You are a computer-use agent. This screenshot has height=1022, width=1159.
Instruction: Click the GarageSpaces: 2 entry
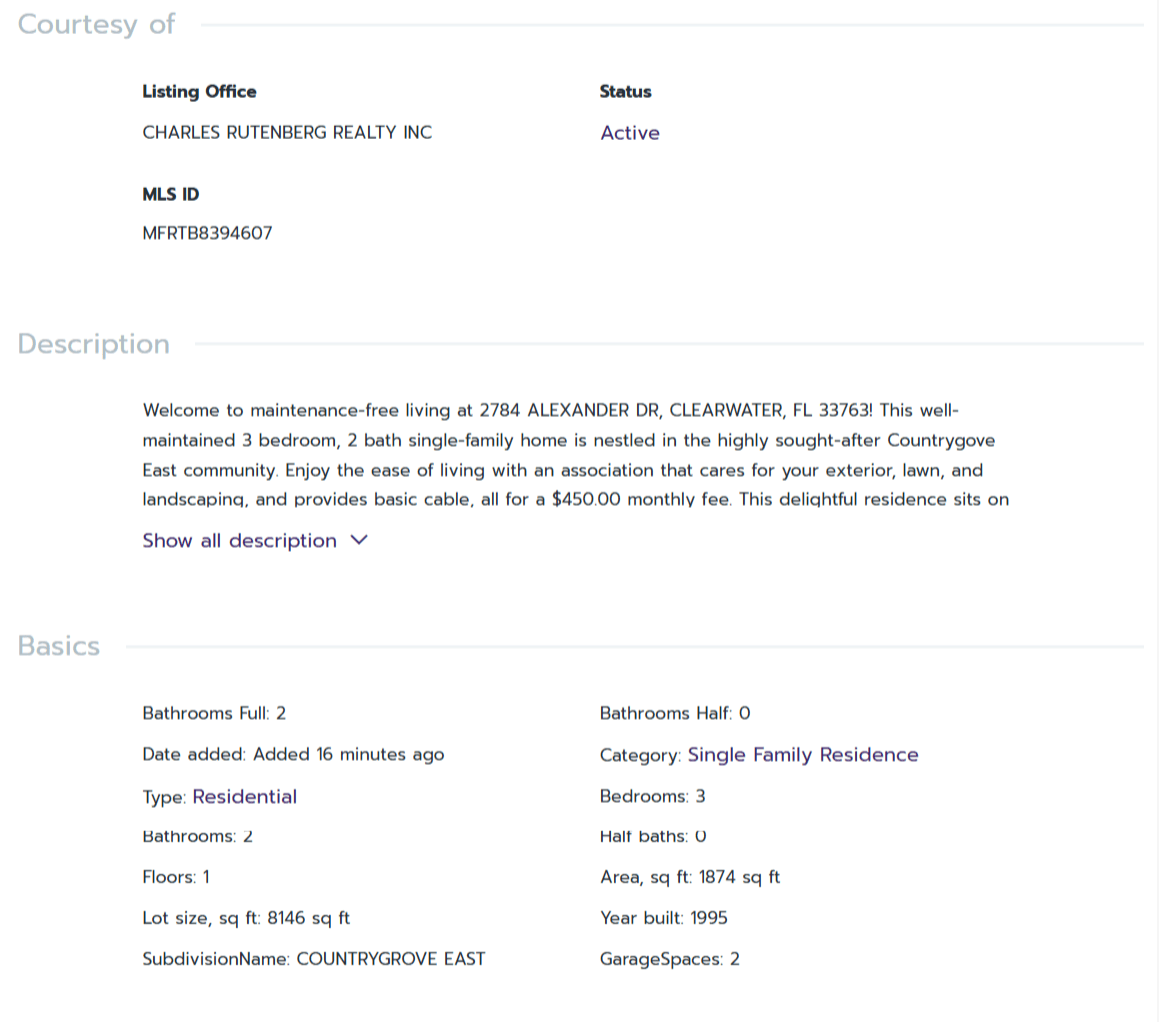pyautogui.click(x=670, y=959)
